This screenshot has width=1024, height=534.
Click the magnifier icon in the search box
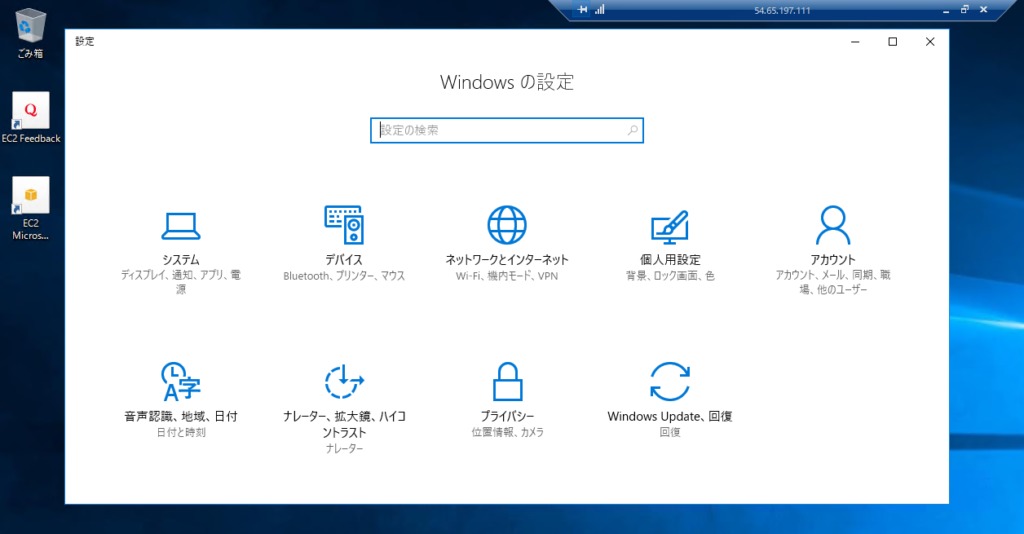pos(633,131)
